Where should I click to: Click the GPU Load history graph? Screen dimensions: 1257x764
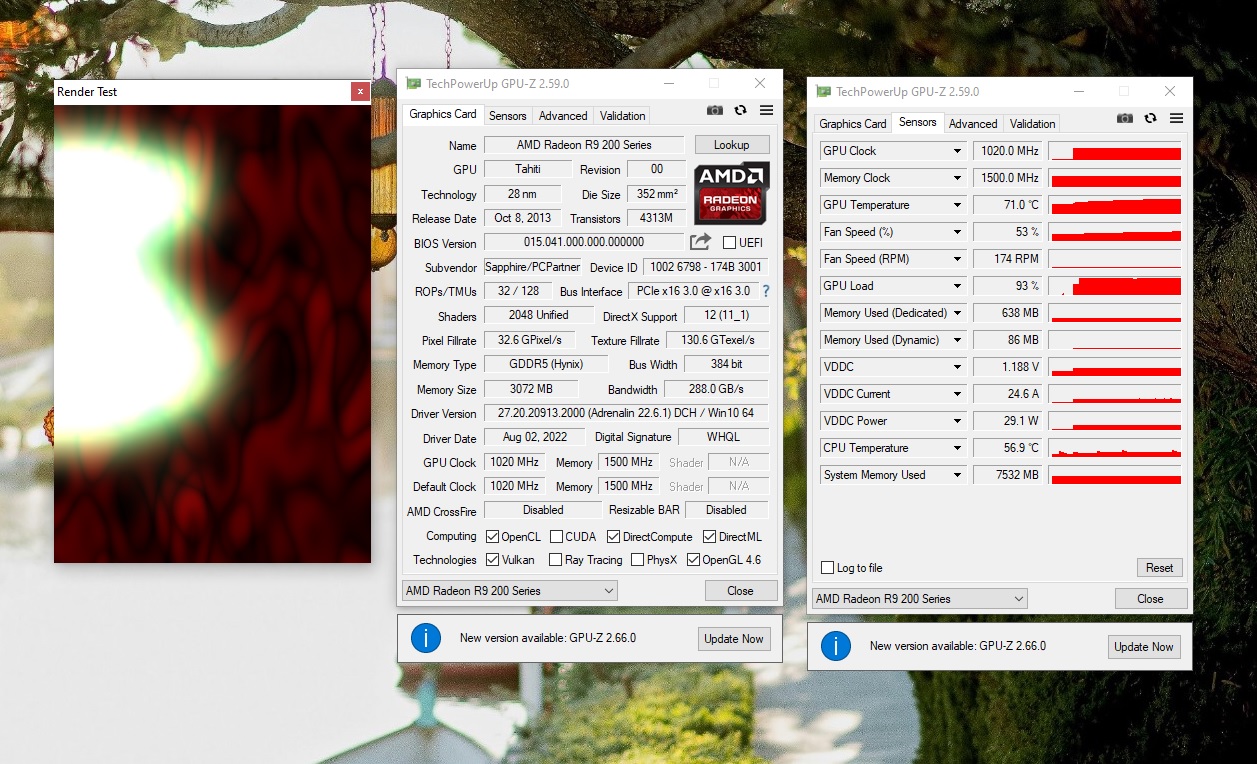click(1115, 286)
